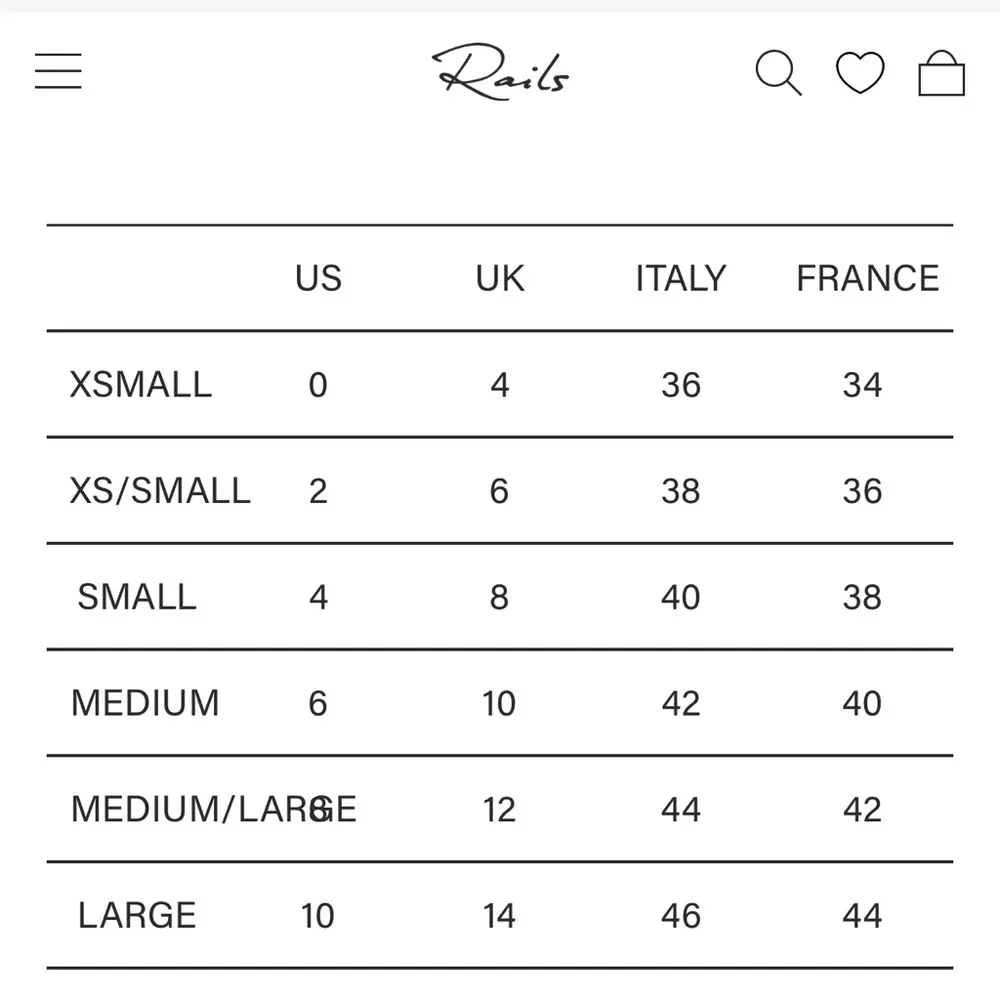Select the XSMALL row label

tap(141, 385)
